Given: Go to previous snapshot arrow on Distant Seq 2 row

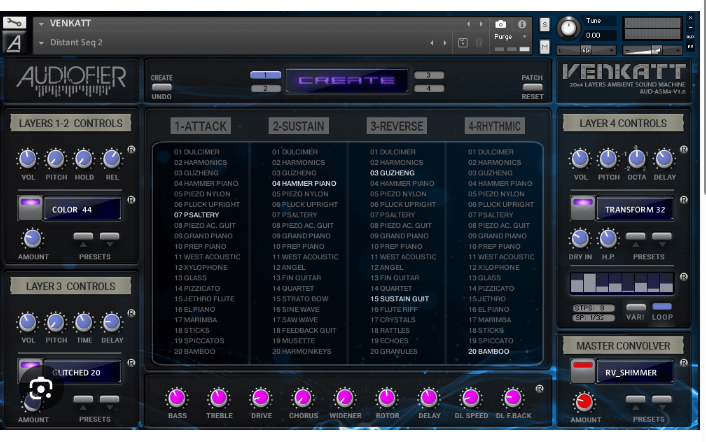Looking at the screenshot, I should click(432, 43).
